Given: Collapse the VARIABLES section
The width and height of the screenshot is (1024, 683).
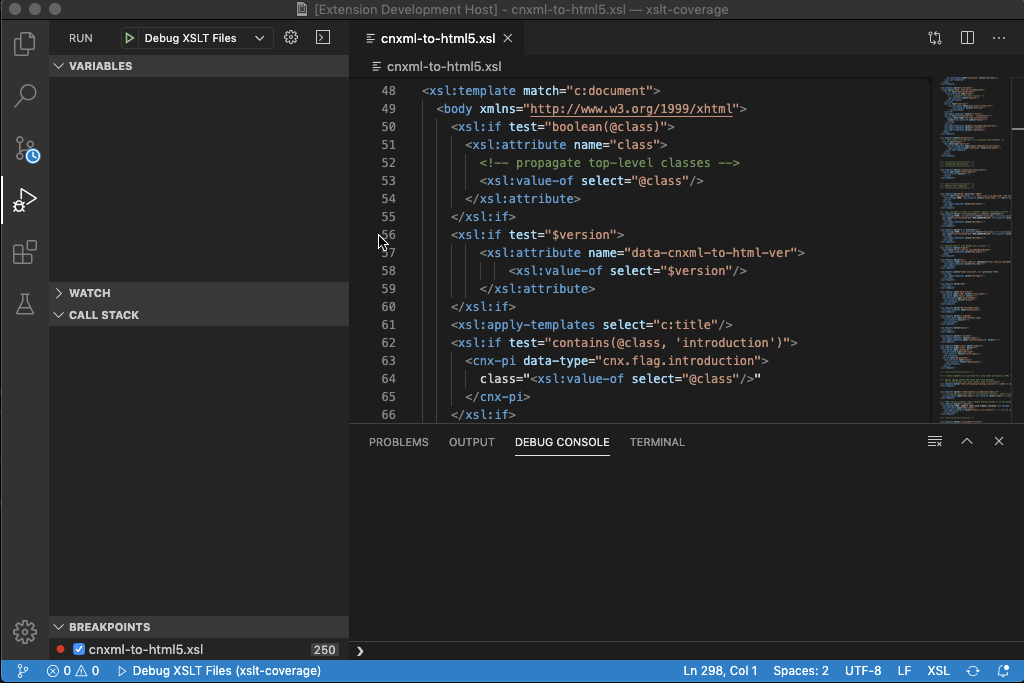Looking at the screenshot, I should coord(59,66).
